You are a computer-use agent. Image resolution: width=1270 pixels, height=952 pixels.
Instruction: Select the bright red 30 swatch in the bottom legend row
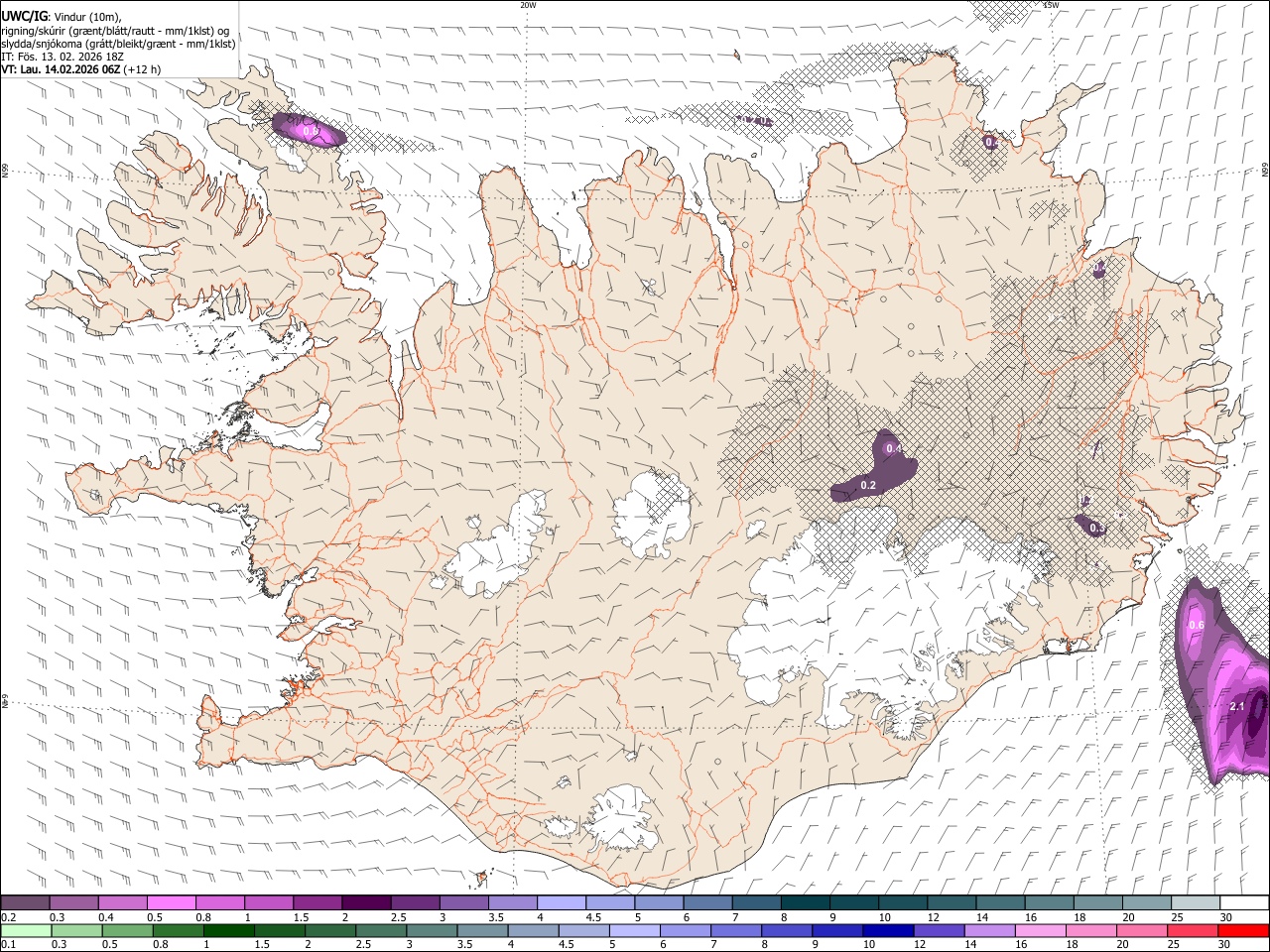1243,930
